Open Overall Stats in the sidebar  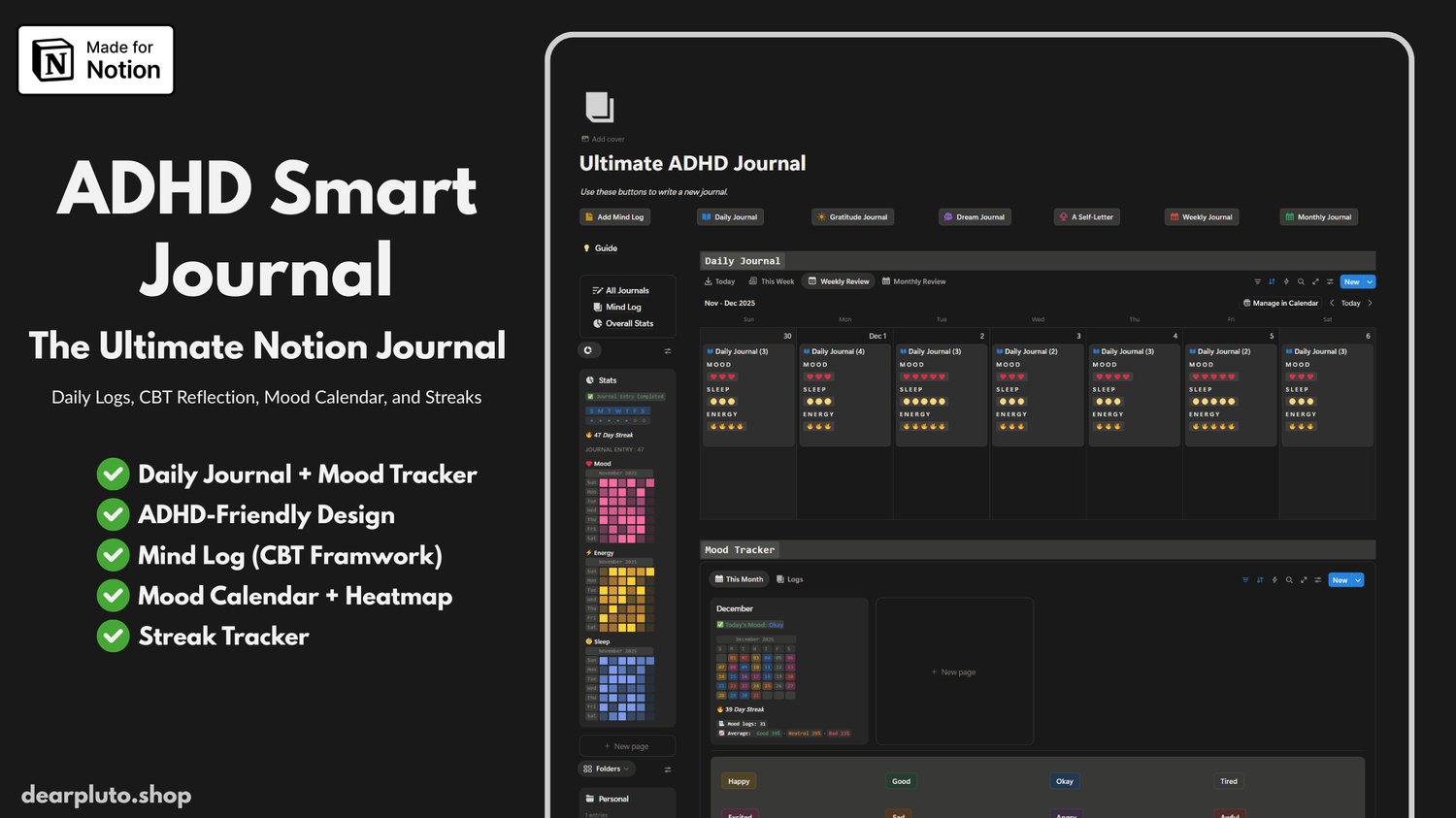[623, 323]
